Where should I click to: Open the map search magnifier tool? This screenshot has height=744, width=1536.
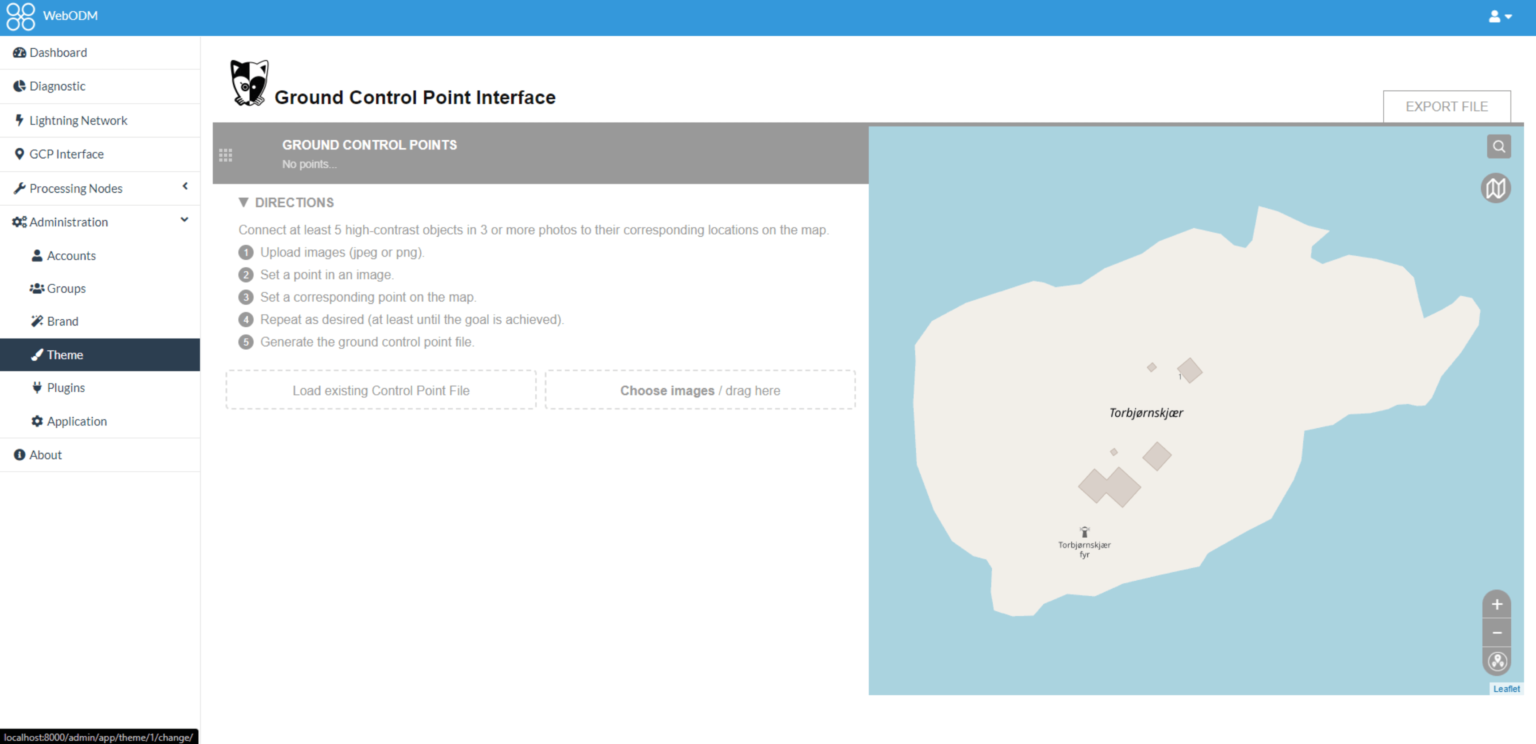coord(1498,146)
